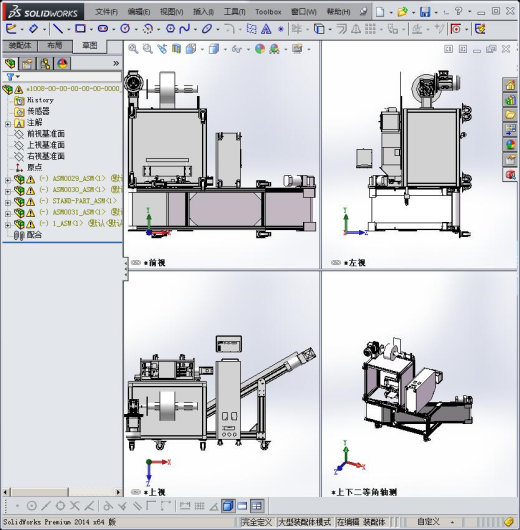Screen dimensions: 520x530
Task: Click the Mirror Entities icon
Action: pyautogui.click(x=356, y=29)
